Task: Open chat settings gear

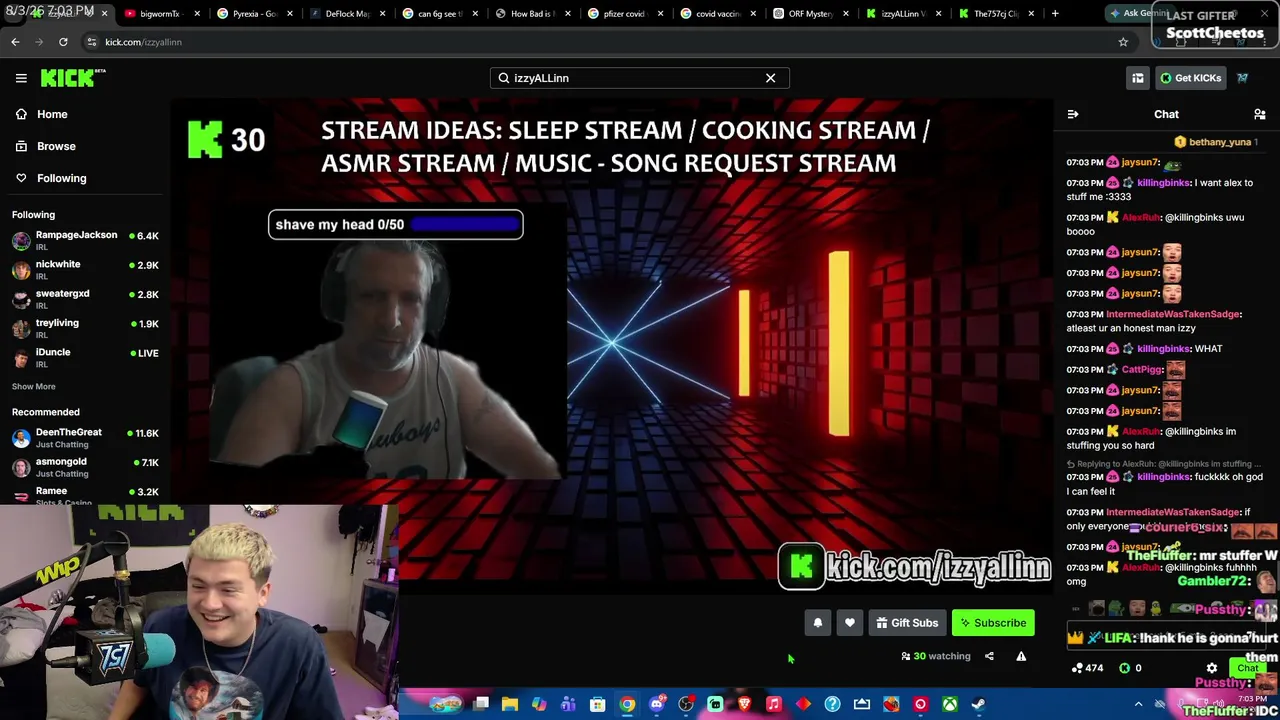Action: (1212, 668)
